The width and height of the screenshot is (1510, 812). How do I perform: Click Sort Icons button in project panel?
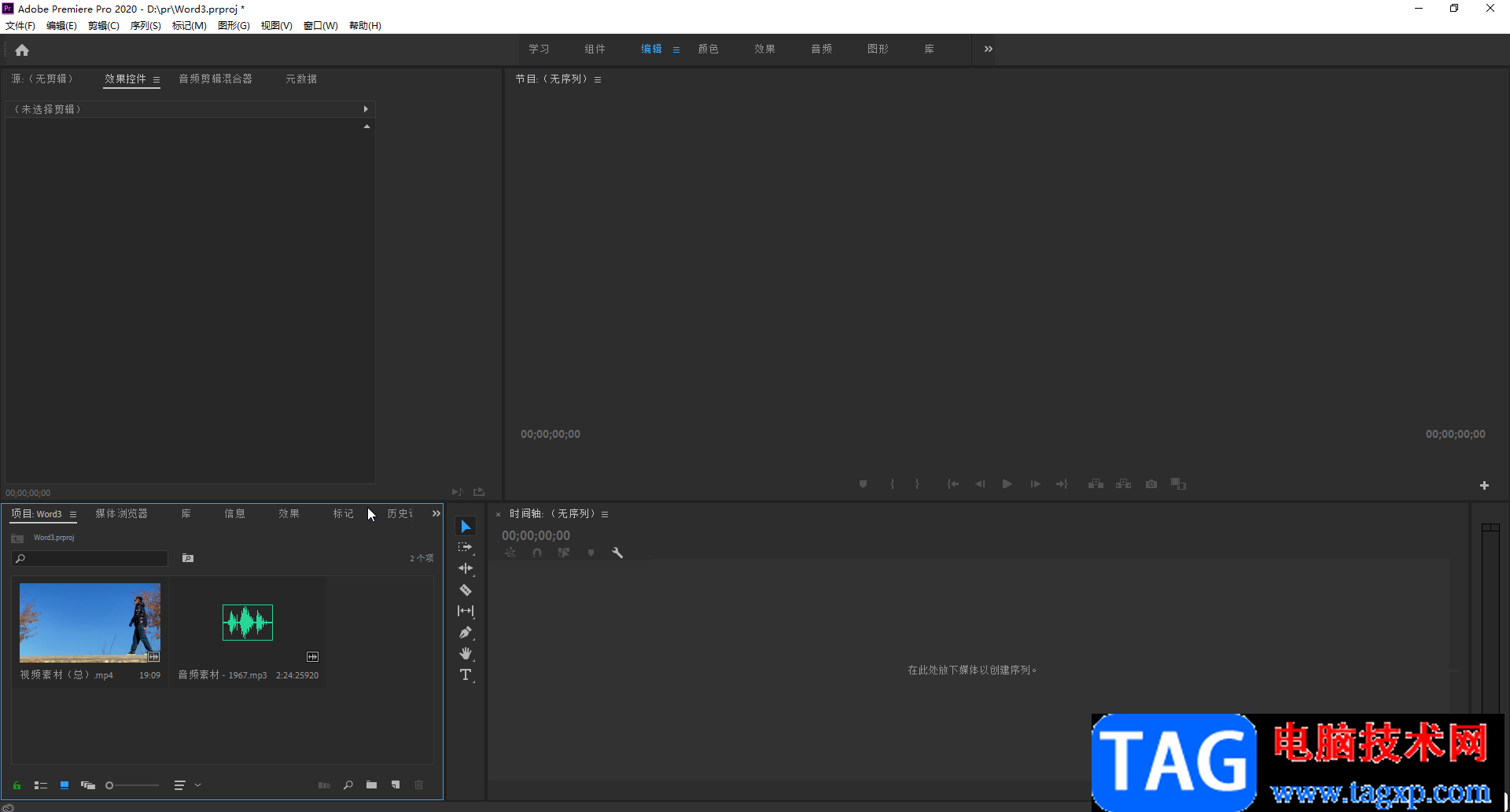click(x=179, y=785)
